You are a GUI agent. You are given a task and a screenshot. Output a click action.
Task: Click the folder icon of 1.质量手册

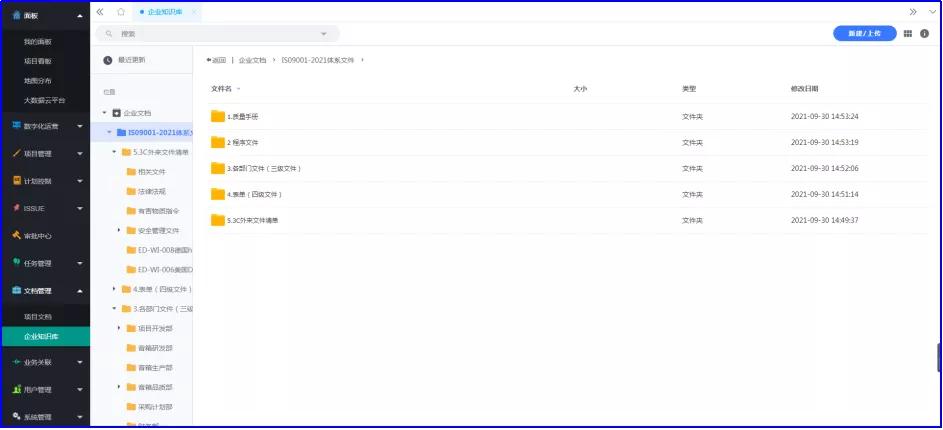(x=218, y=116)
